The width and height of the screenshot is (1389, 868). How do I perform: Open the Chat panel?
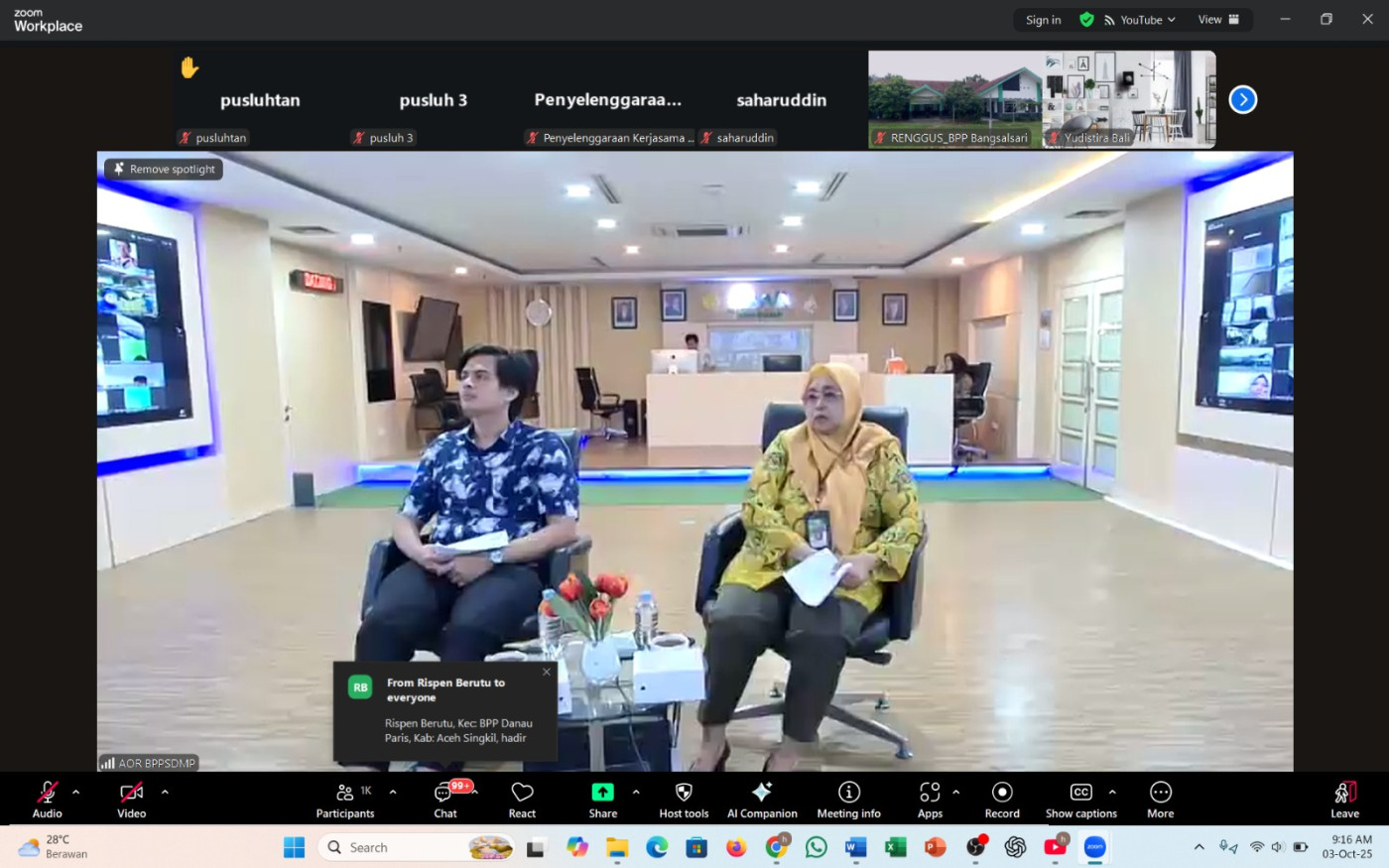(445, 800)
